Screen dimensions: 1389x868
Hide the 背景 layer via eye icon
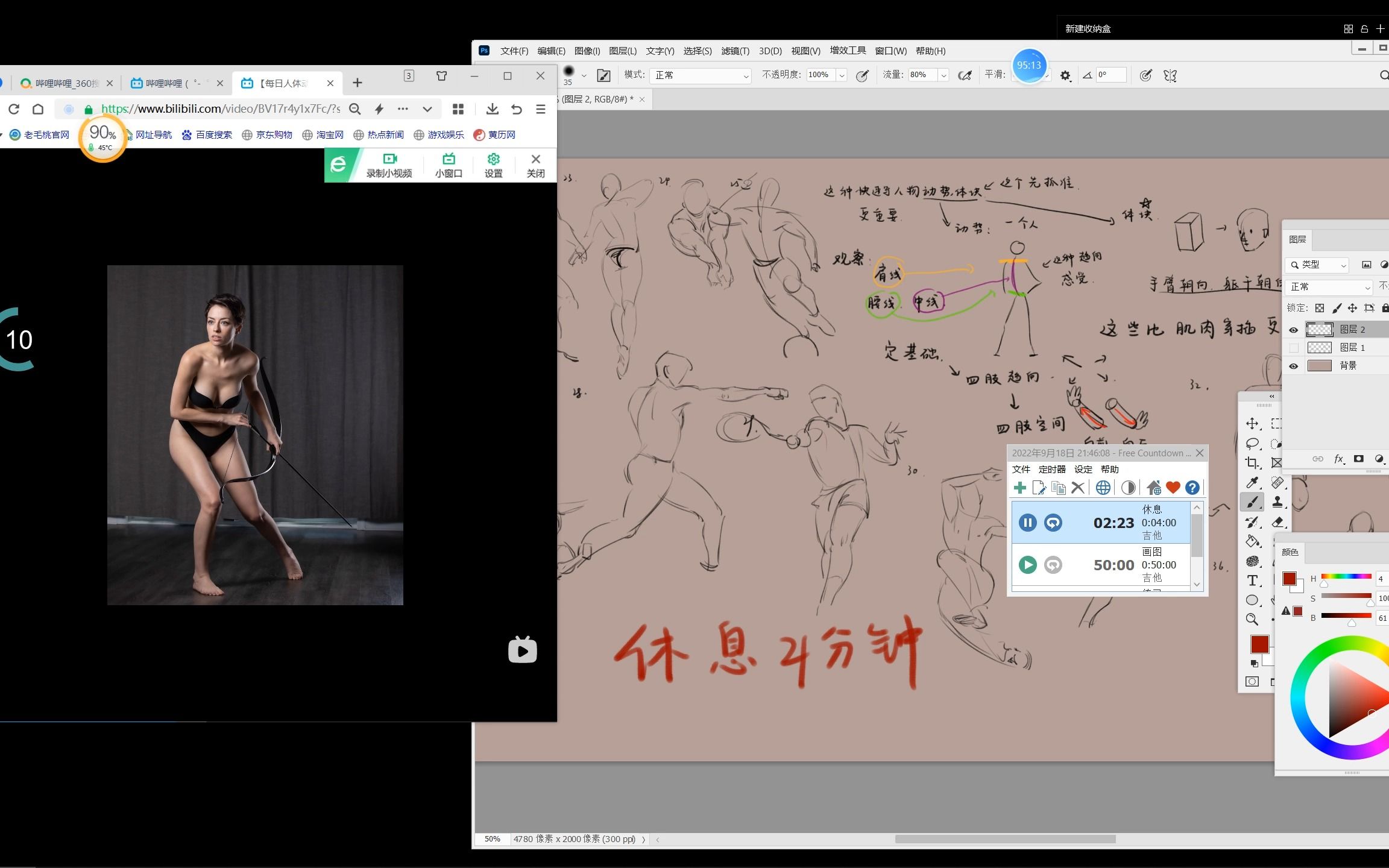[x=1293, y=366]
